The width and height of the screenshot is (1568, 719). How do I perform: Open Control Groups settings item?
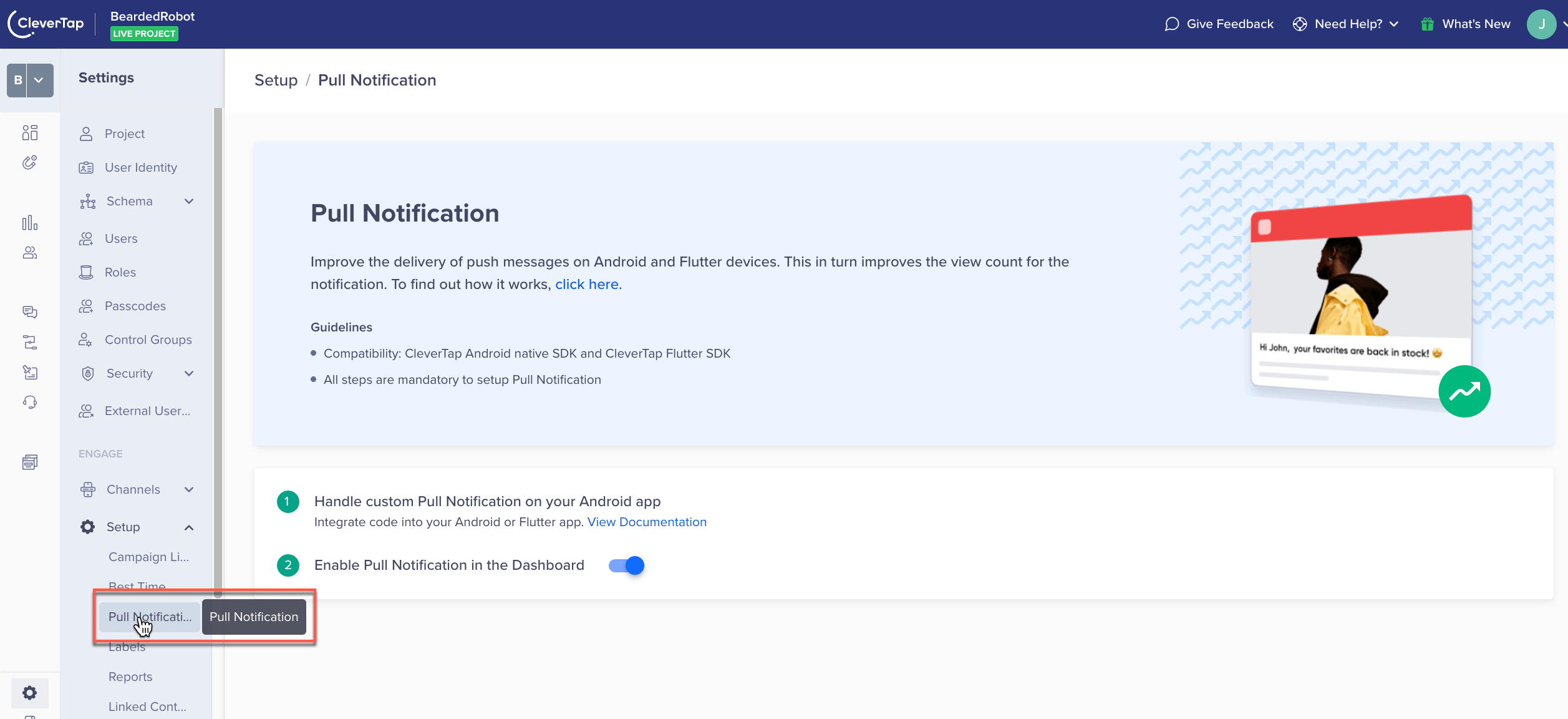148,340
